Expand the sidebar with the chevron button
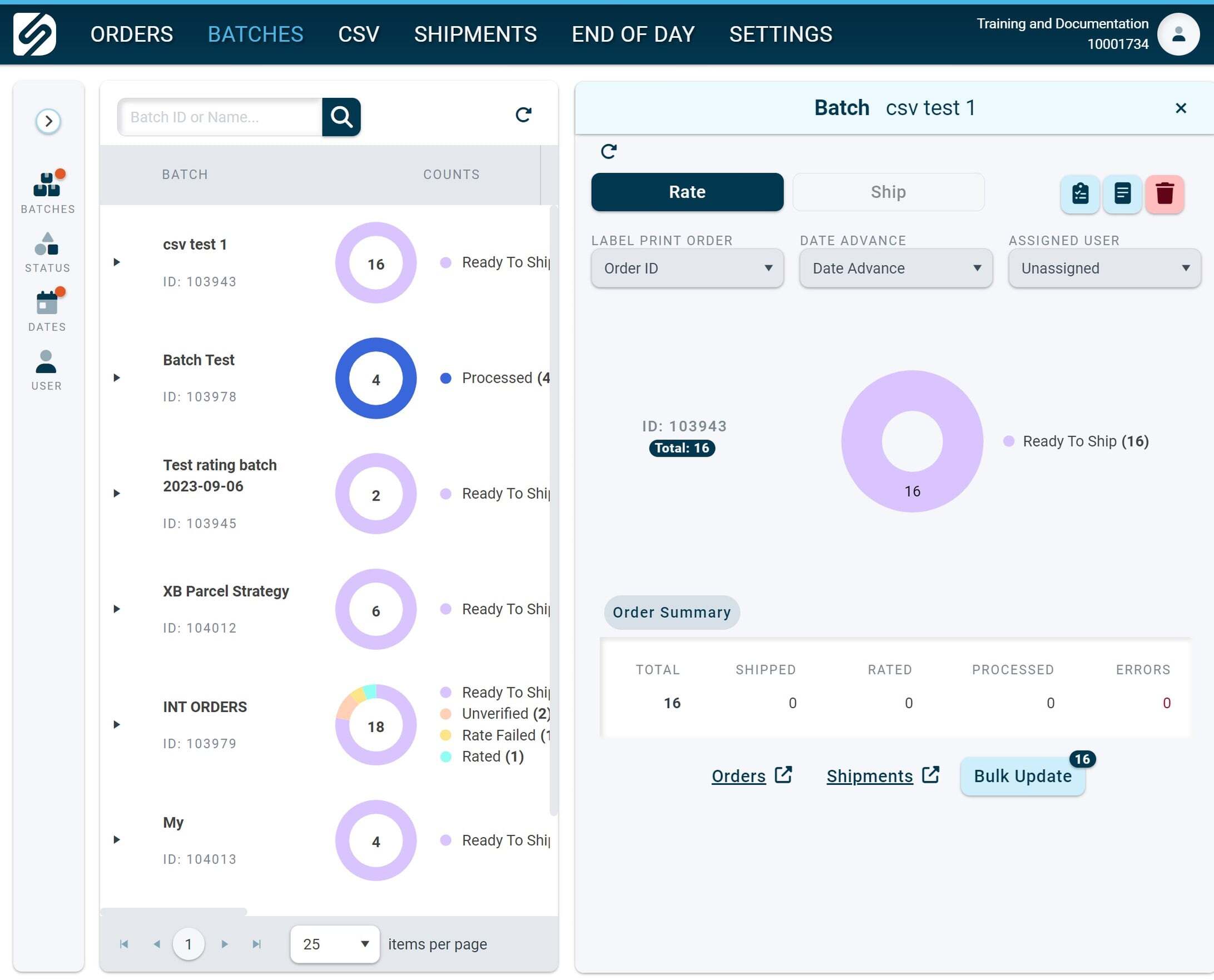This screenshot has height=980, width=1214. 48,121
